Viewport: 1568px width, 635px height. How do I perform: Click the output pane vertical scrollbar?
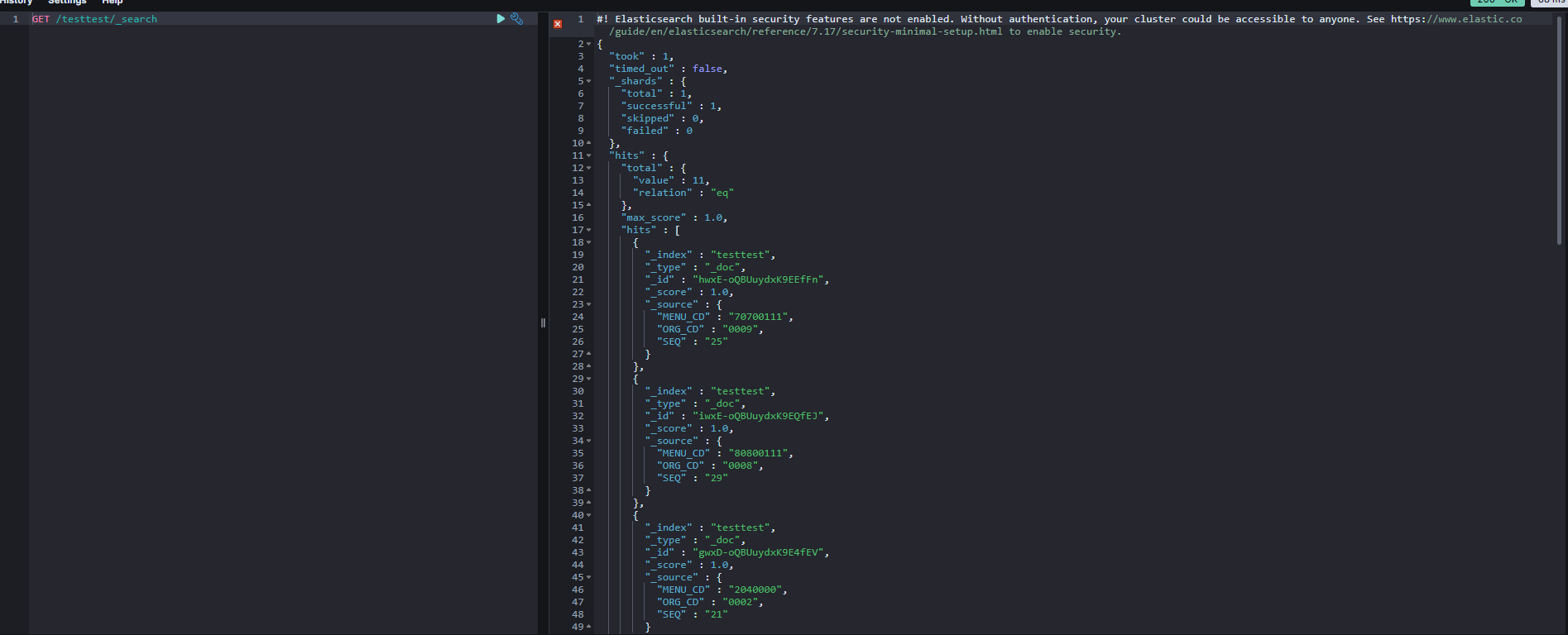[x=1560, y=132]
